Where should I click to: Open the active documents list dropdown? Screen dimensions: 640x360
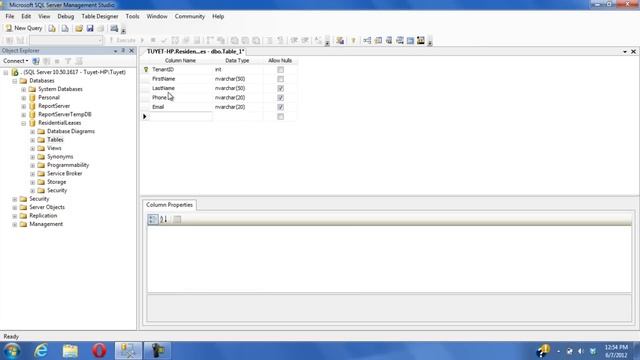625,51
